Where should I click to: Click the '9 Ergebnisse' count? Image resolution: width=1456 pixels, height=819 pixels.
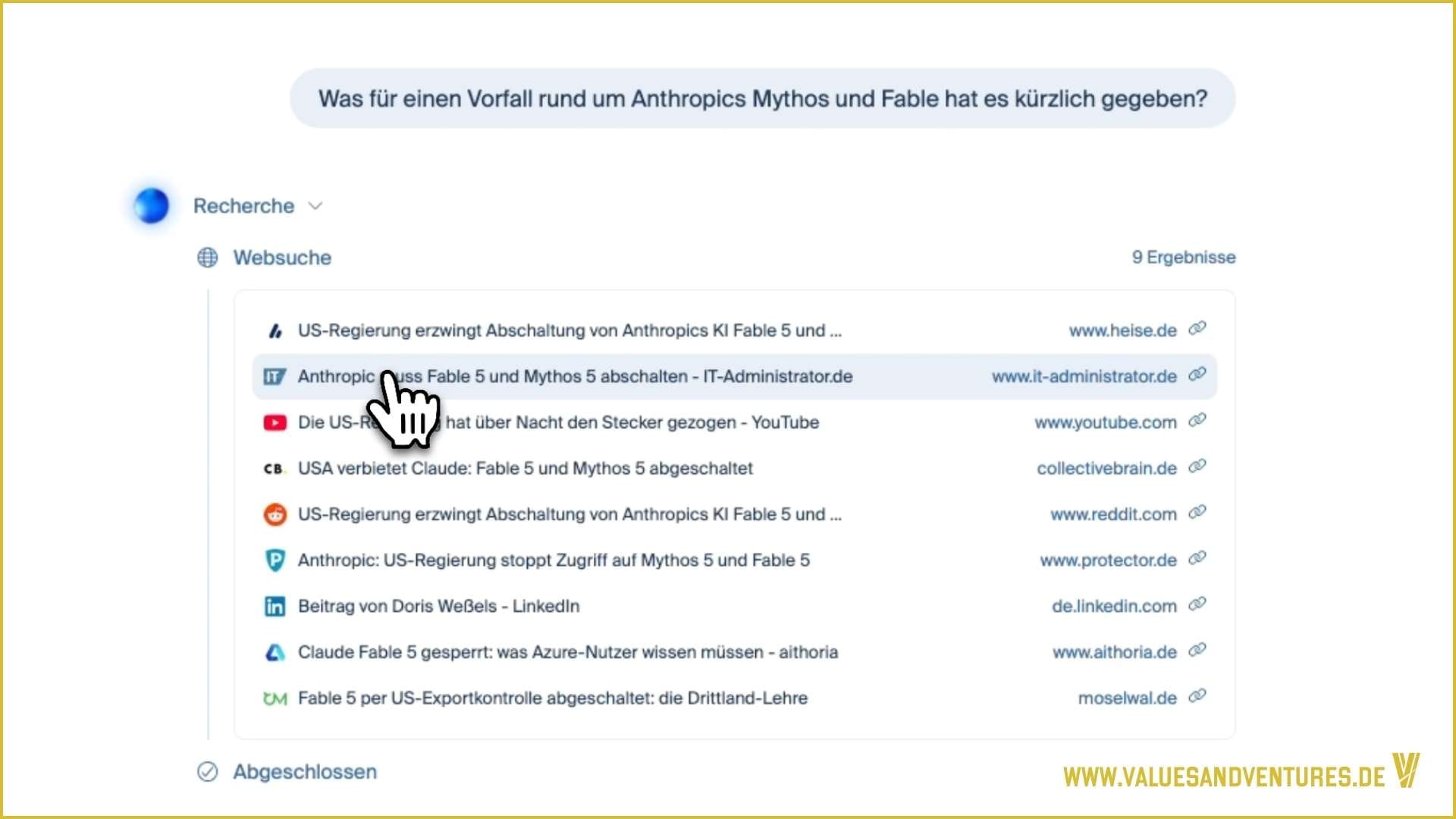pyautogui.click(x=1184, y=258)
